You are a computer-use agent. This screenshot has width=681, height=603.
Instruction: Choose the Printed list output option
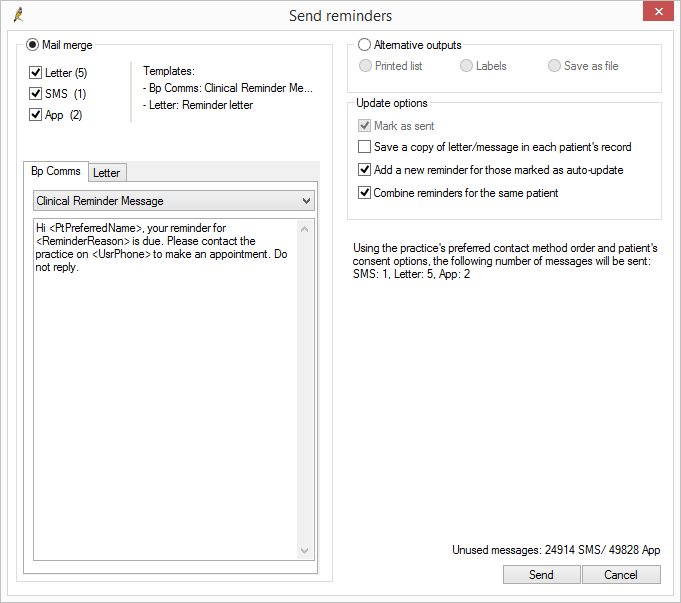365,66
